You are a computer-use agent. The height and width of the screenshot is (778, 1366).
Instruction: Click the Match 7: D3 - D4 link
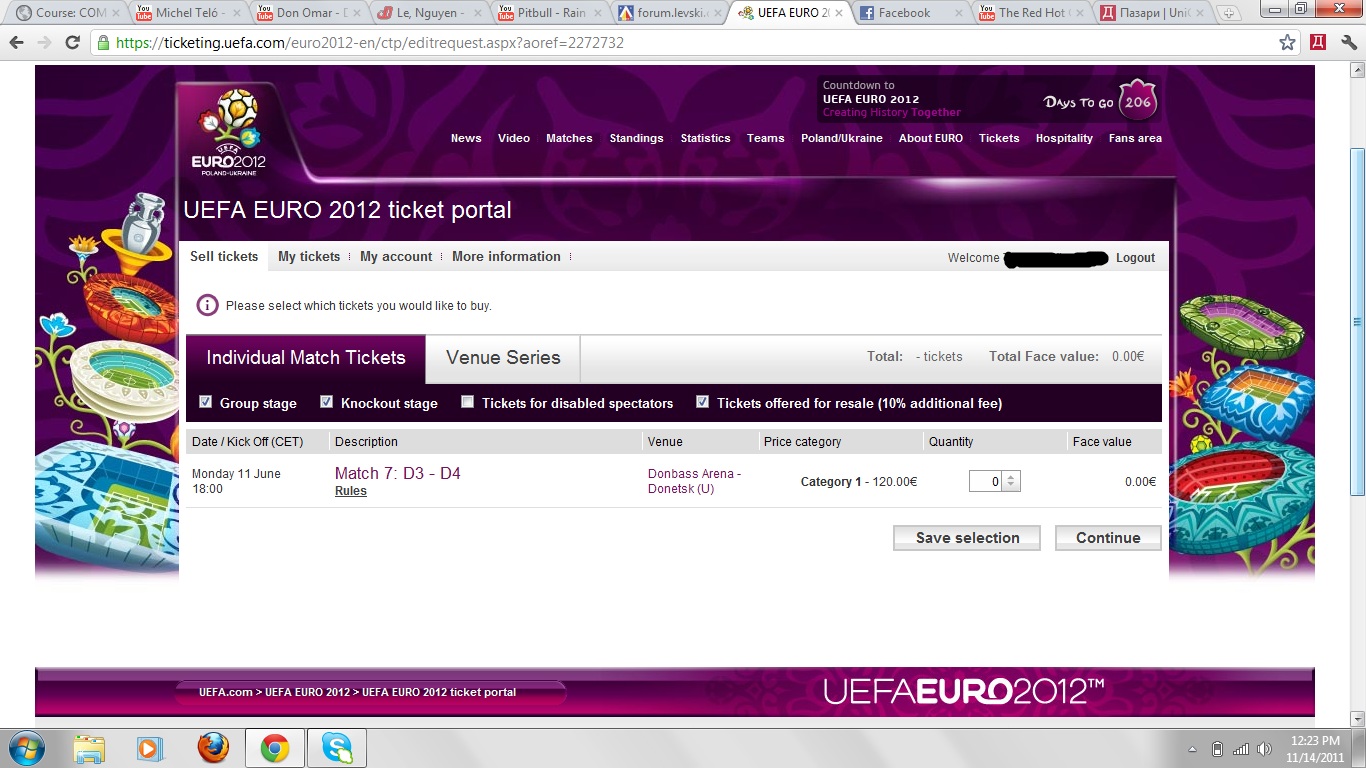(x=398, y=473)
